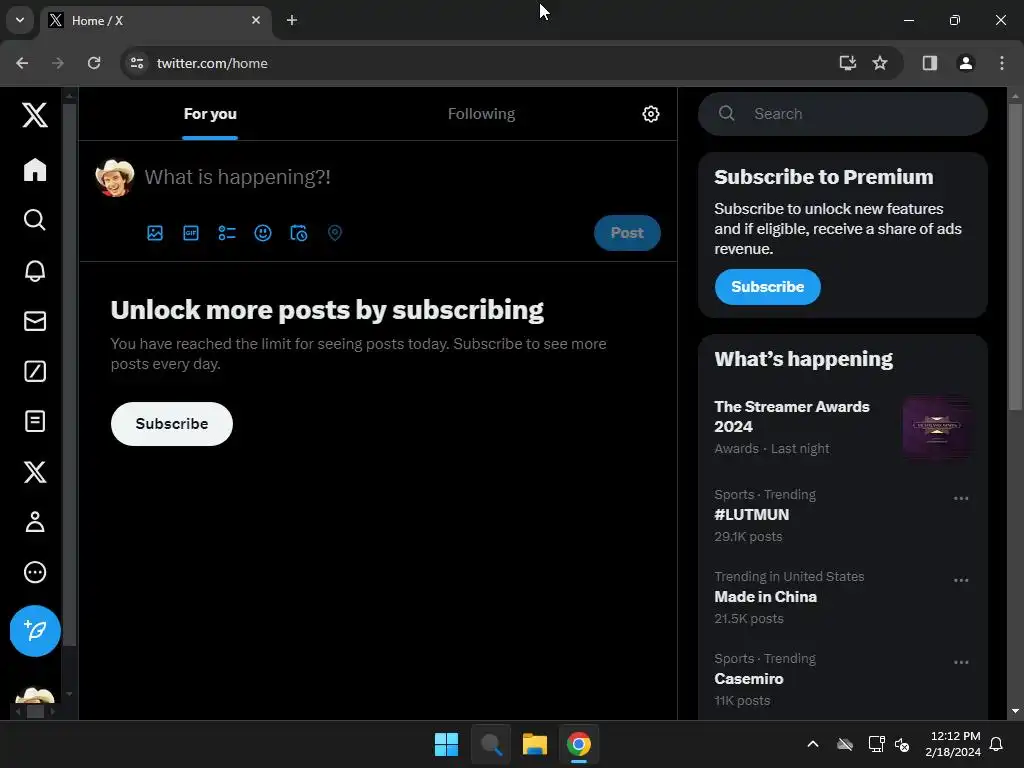Open more options for #LUTMUN trend
The width and height of the screenshot is (1024, 768).
[x=961, y=498]
